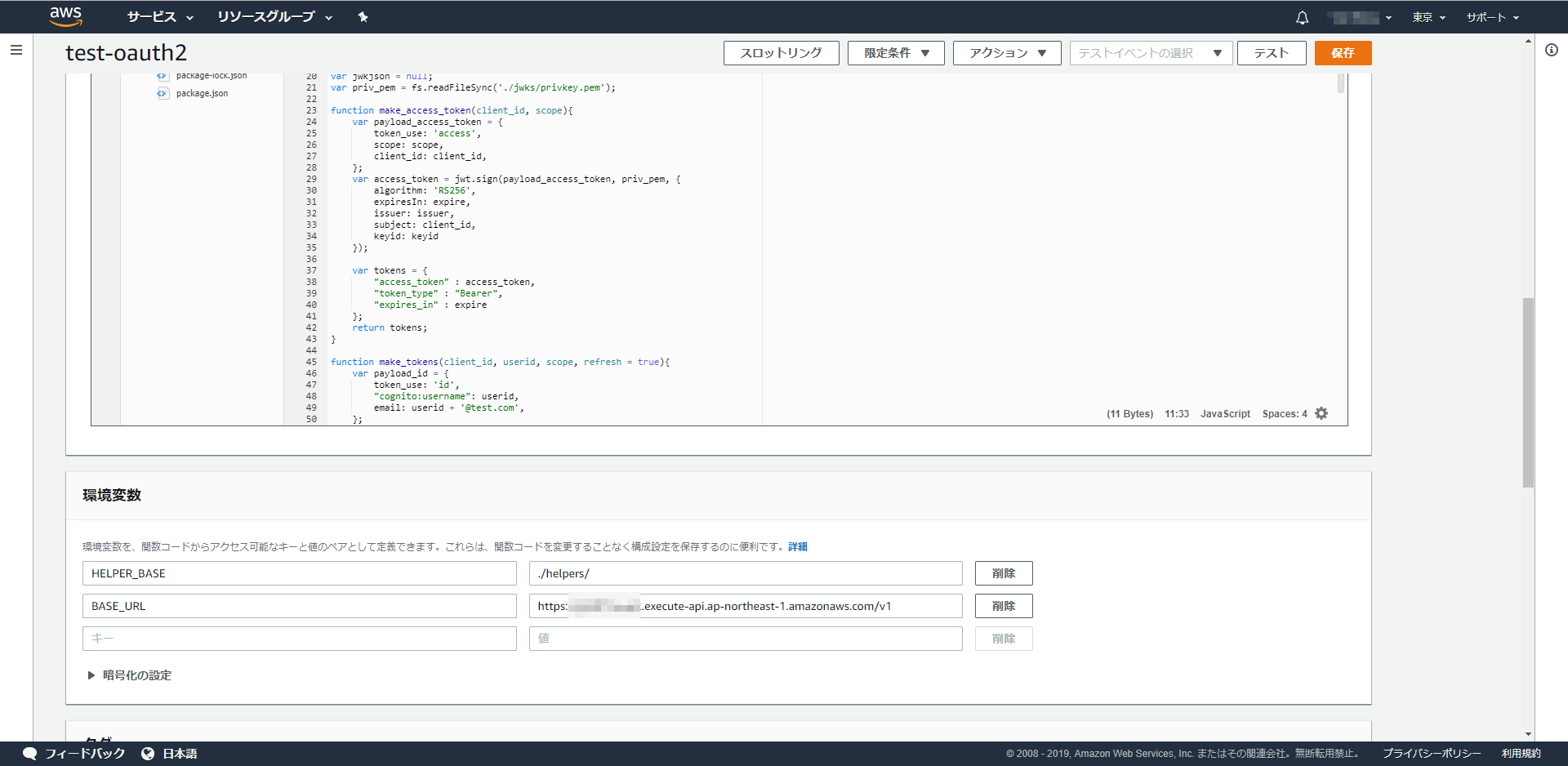Viewport: 1568px width, 766px height.
Task: Open the サービス menu
Action: (x=152, y=16)
